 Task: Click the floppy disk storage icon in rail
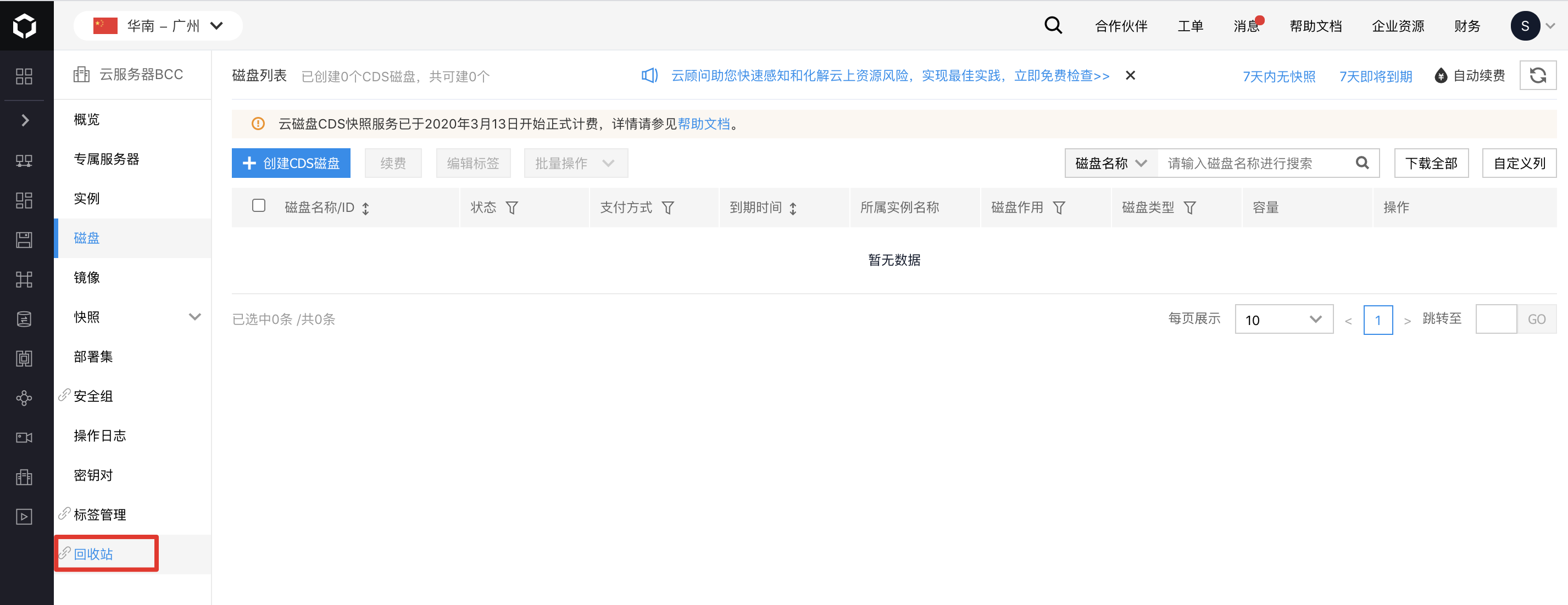tap(24, 239)
